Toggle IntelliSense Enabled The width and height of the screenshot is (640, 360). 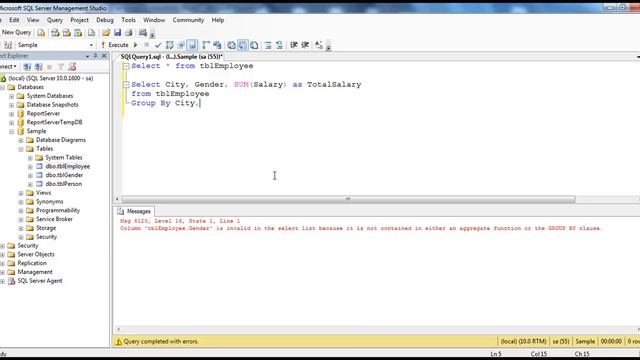click(x=192, y=45)
